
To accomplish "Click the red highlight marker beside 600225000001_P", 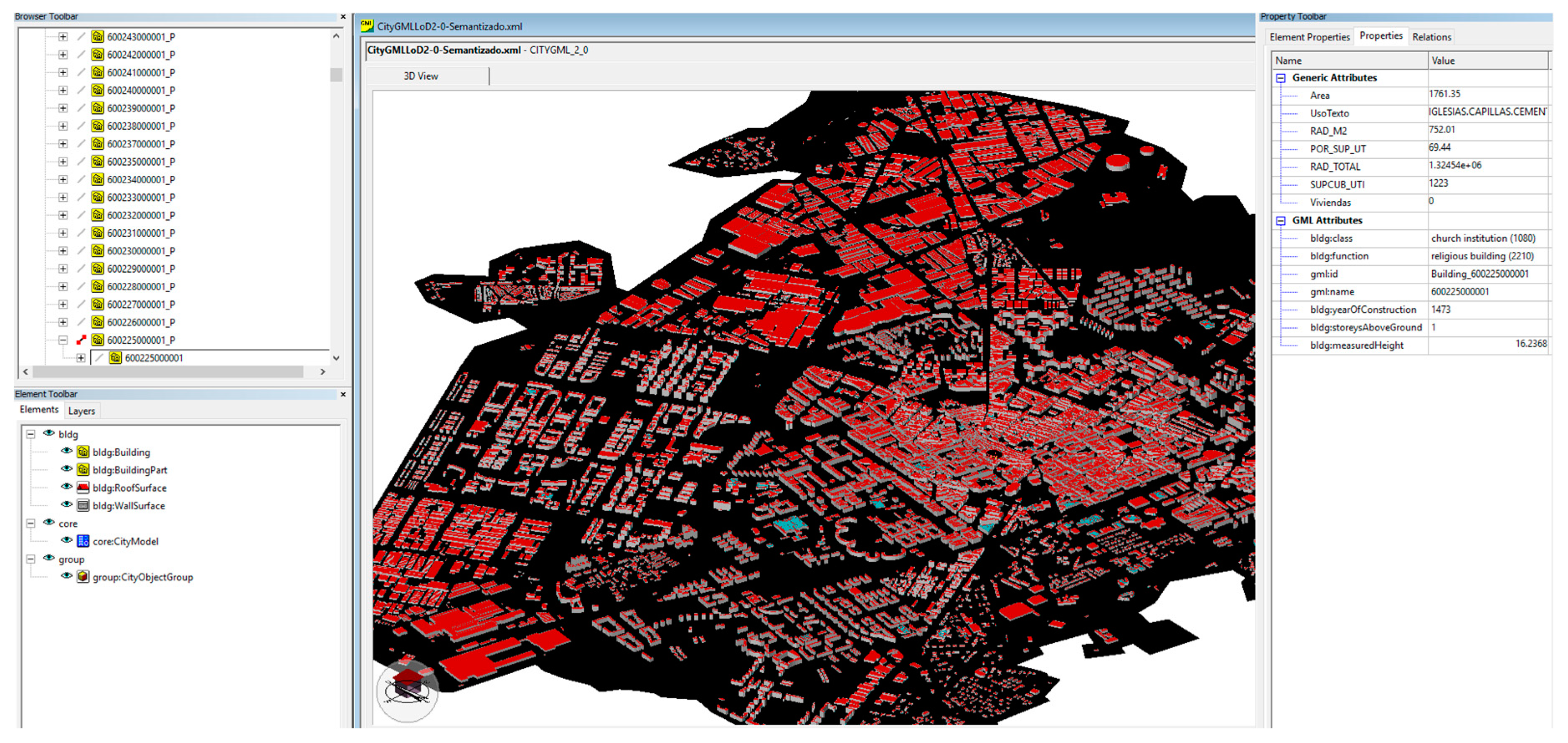I will pyautogui.click(x=81, y=340).
